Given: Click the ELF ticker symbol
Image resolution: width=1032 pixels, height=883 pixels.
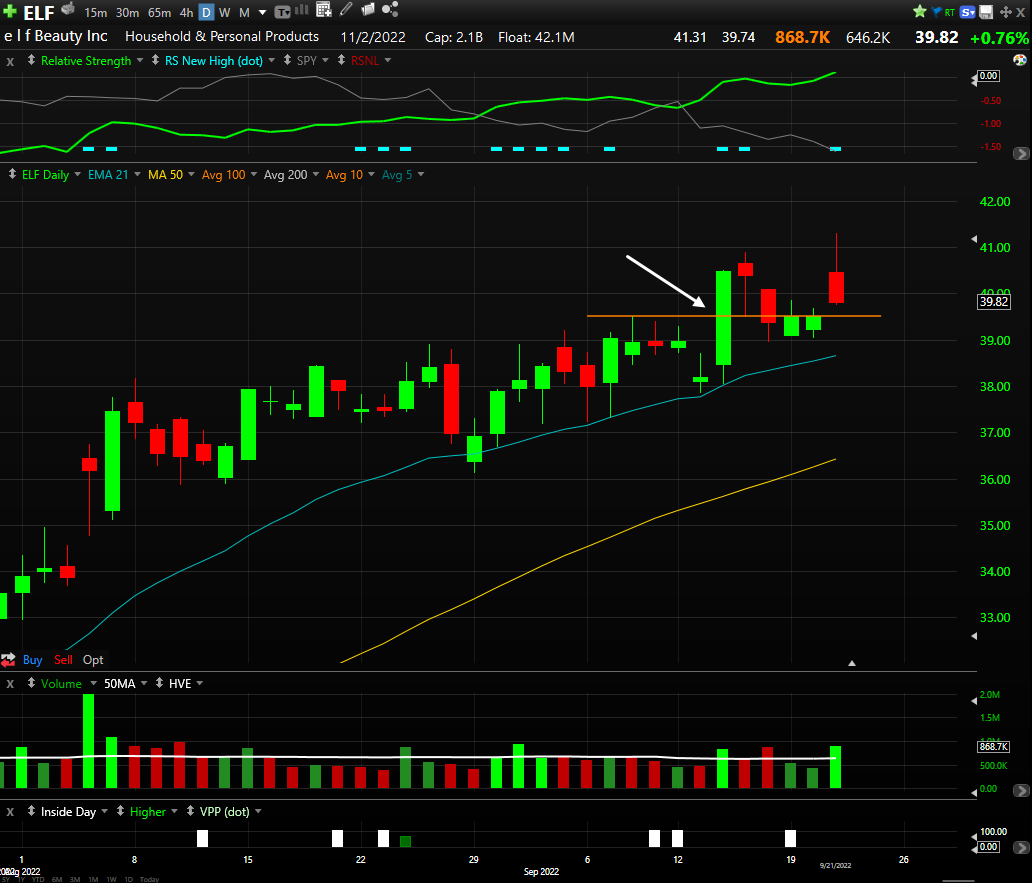Looking at the screenshot, I should pos(39,13).
